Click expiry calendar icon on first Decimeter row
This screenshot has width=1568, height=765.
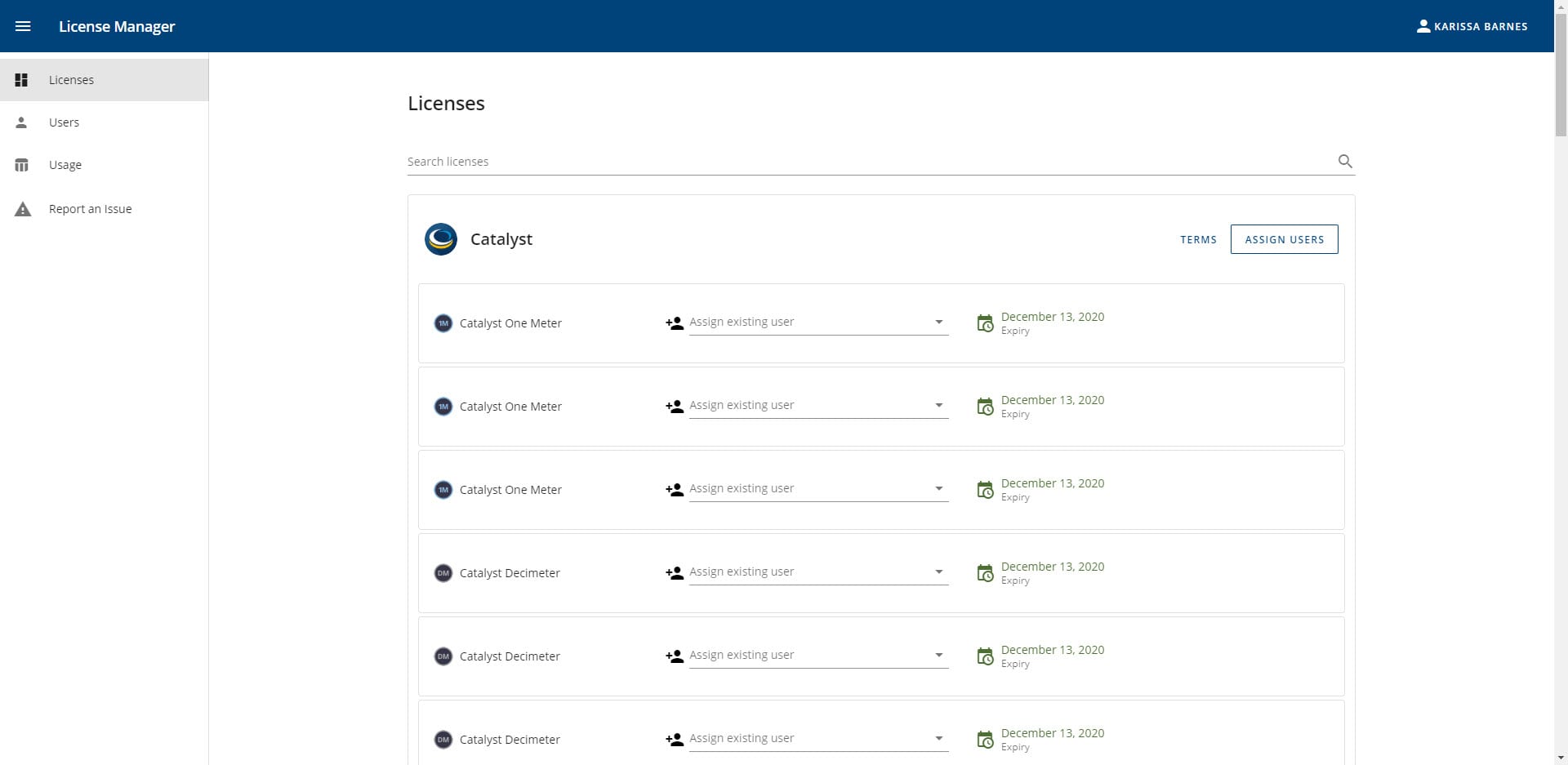point(986,573)
